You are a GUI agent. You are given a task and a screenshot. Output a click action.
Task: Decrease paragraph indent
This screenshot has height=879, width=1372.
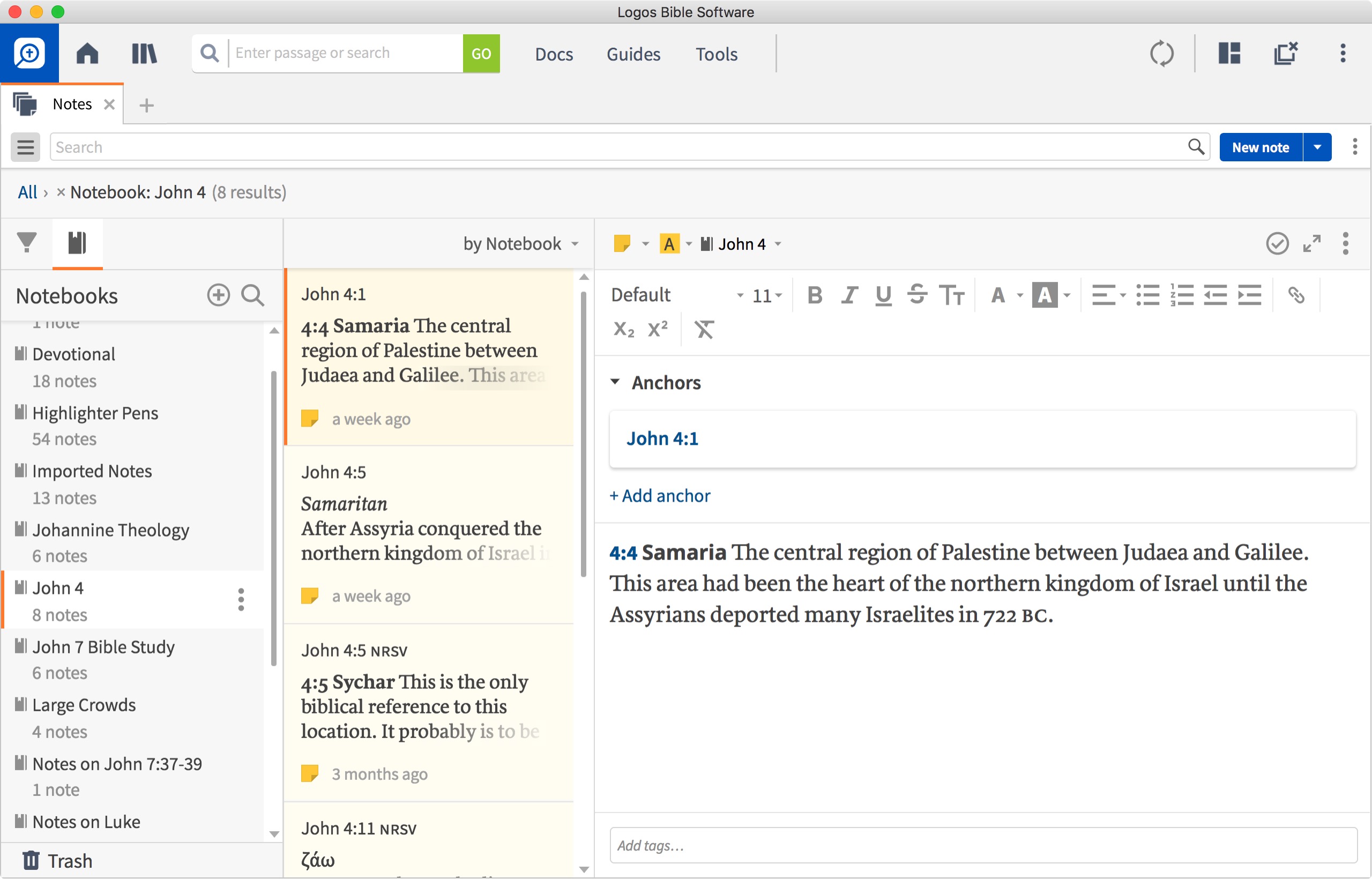tap(1215, 295)
